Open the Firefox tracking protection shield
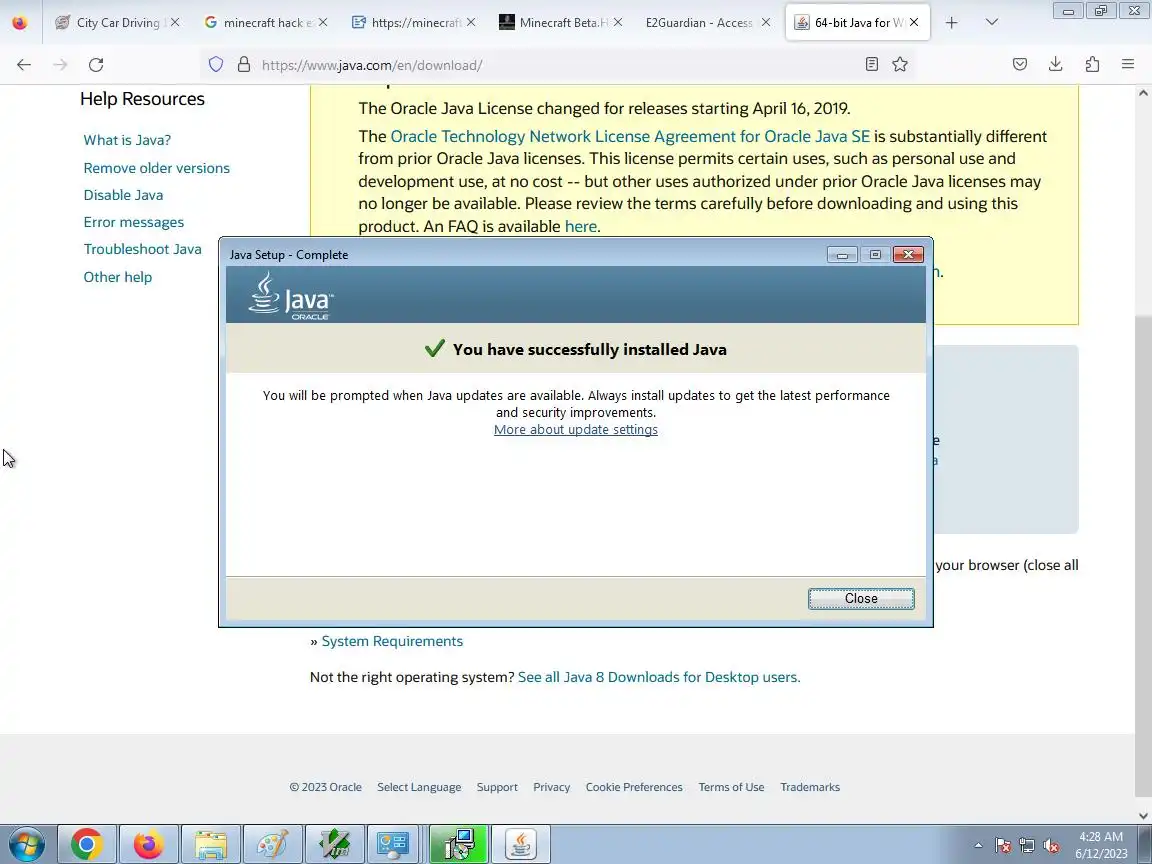Viewport: 1152px width, 864px height. [x=216, y=65]
